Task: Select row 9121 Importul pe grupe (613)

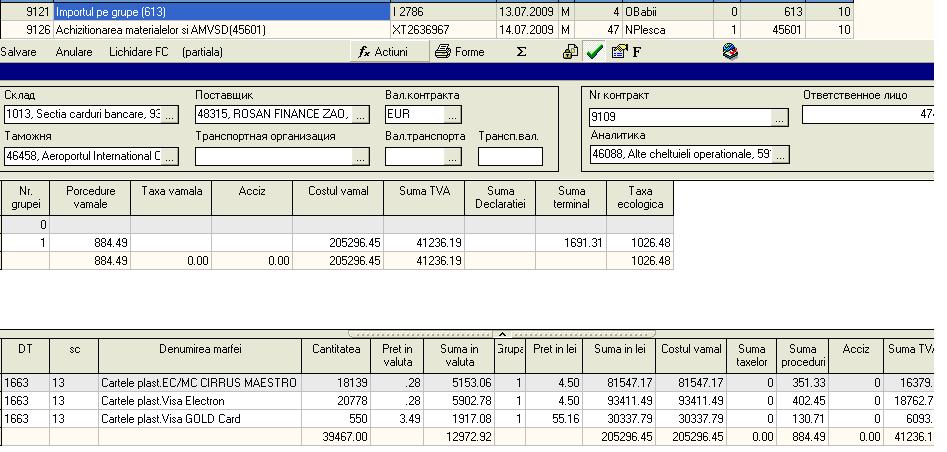Action: pyautogui.click(x=426, y=11)
